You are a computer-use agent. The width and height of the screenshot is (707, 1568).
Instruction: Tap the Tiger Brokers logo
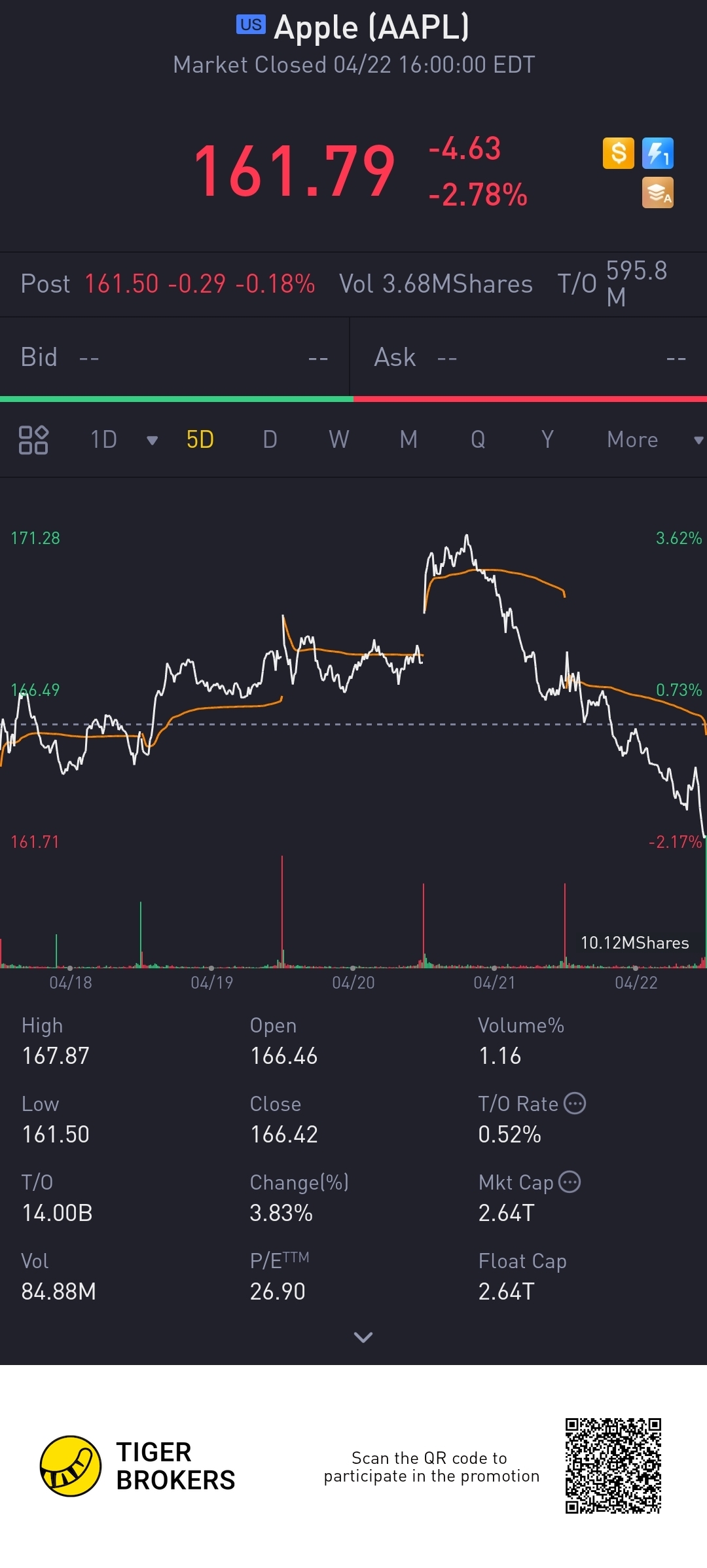(137, 1467)
